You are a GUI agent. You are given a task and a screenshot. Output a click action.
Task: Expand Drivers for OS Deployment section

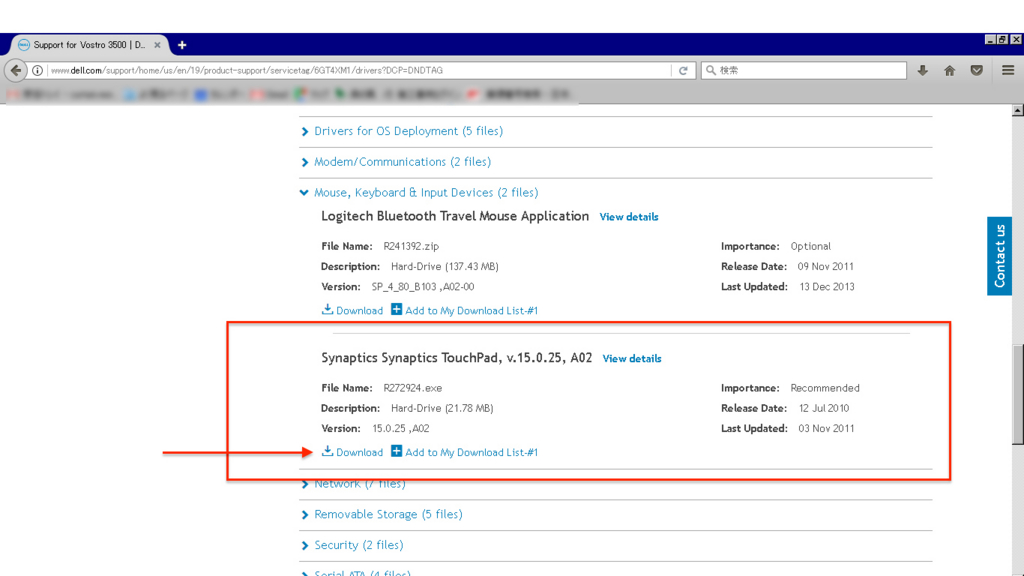pos(408,131)
